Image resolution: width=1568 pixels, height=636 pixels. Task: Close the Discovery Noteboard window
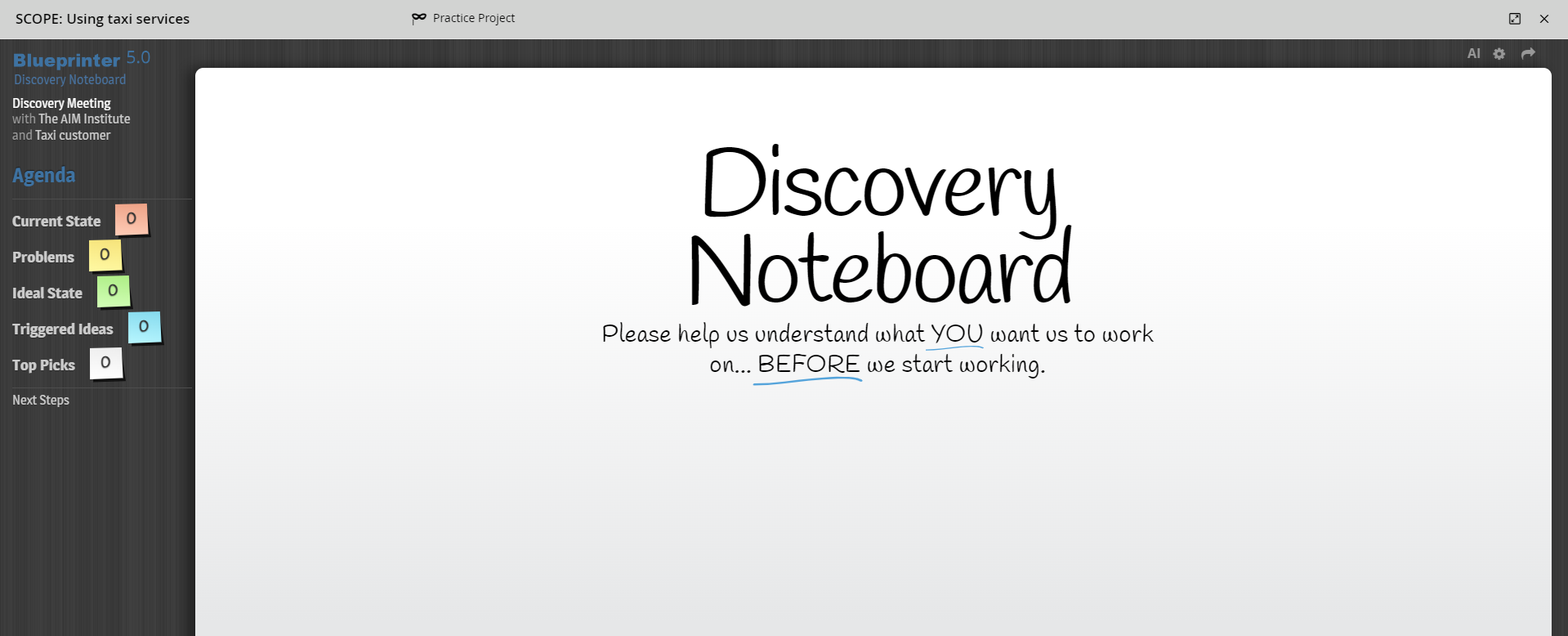click(1544, 19)
